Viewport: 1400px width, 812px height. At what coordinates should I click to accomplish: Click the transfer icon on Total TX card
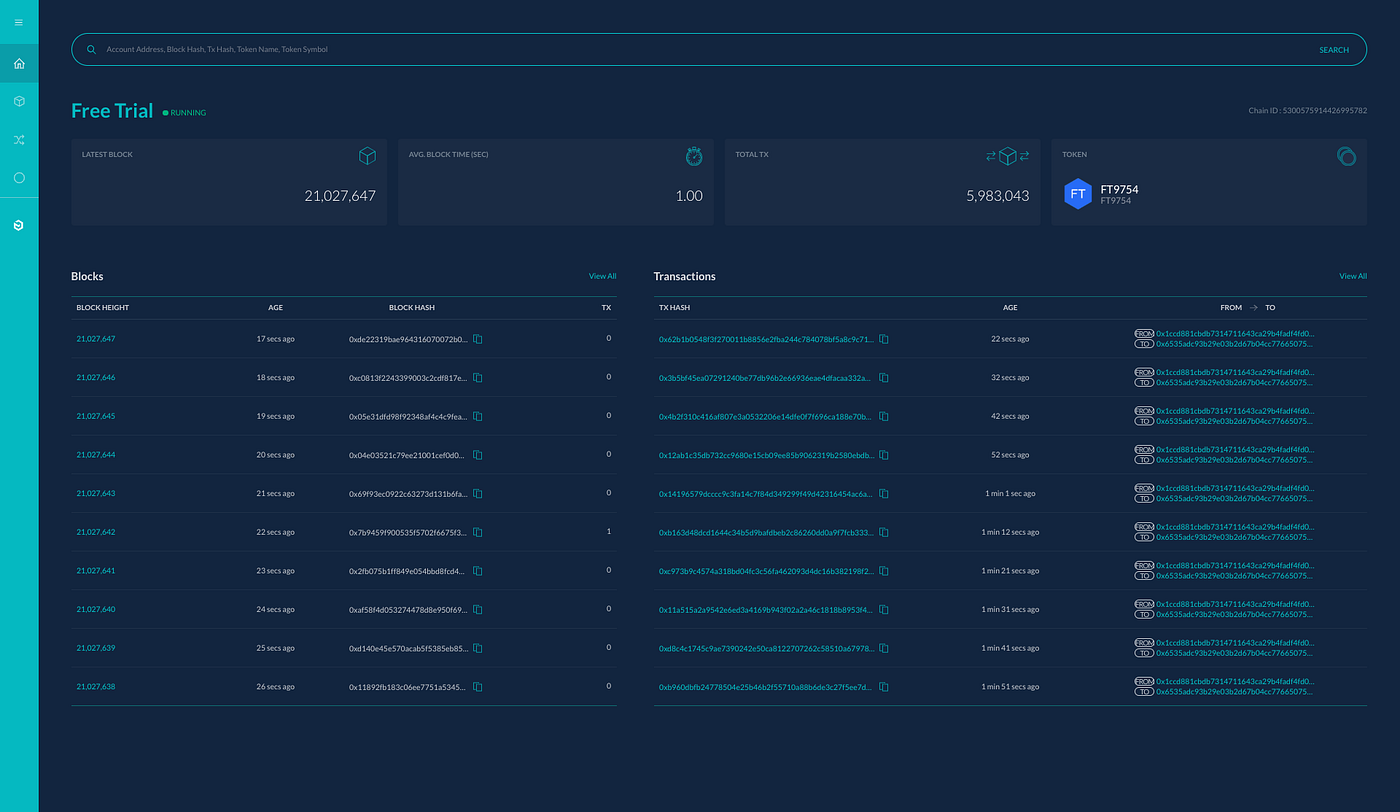(x=1008, y=156)
